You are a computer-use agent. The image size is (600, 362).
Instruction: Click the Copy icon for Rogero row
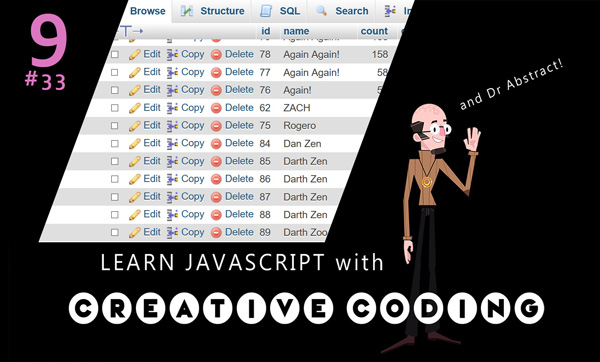pos(173,126)
